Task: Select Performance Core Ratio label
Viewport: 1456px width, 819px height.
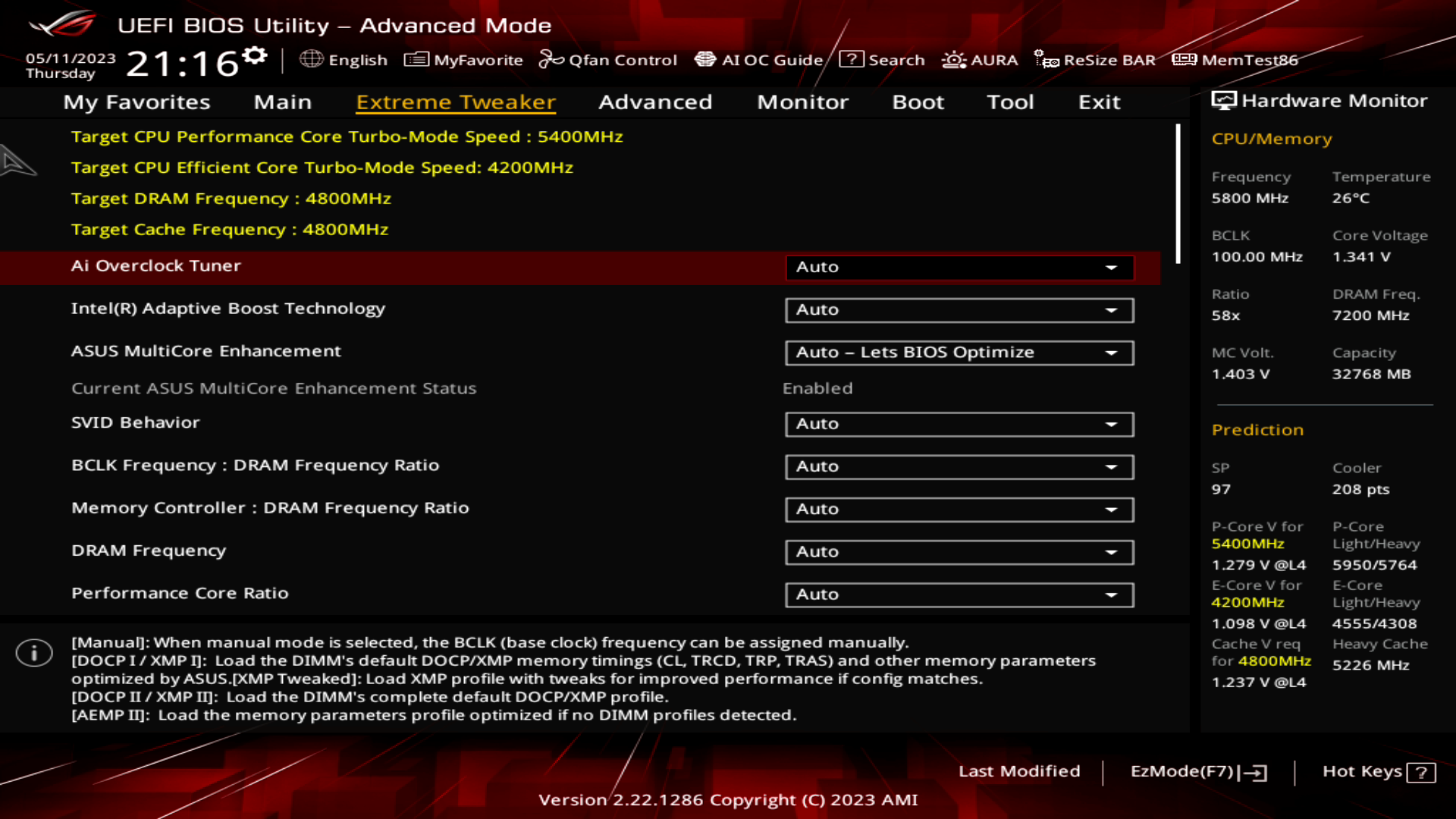Action: click(x=180, y=593)
